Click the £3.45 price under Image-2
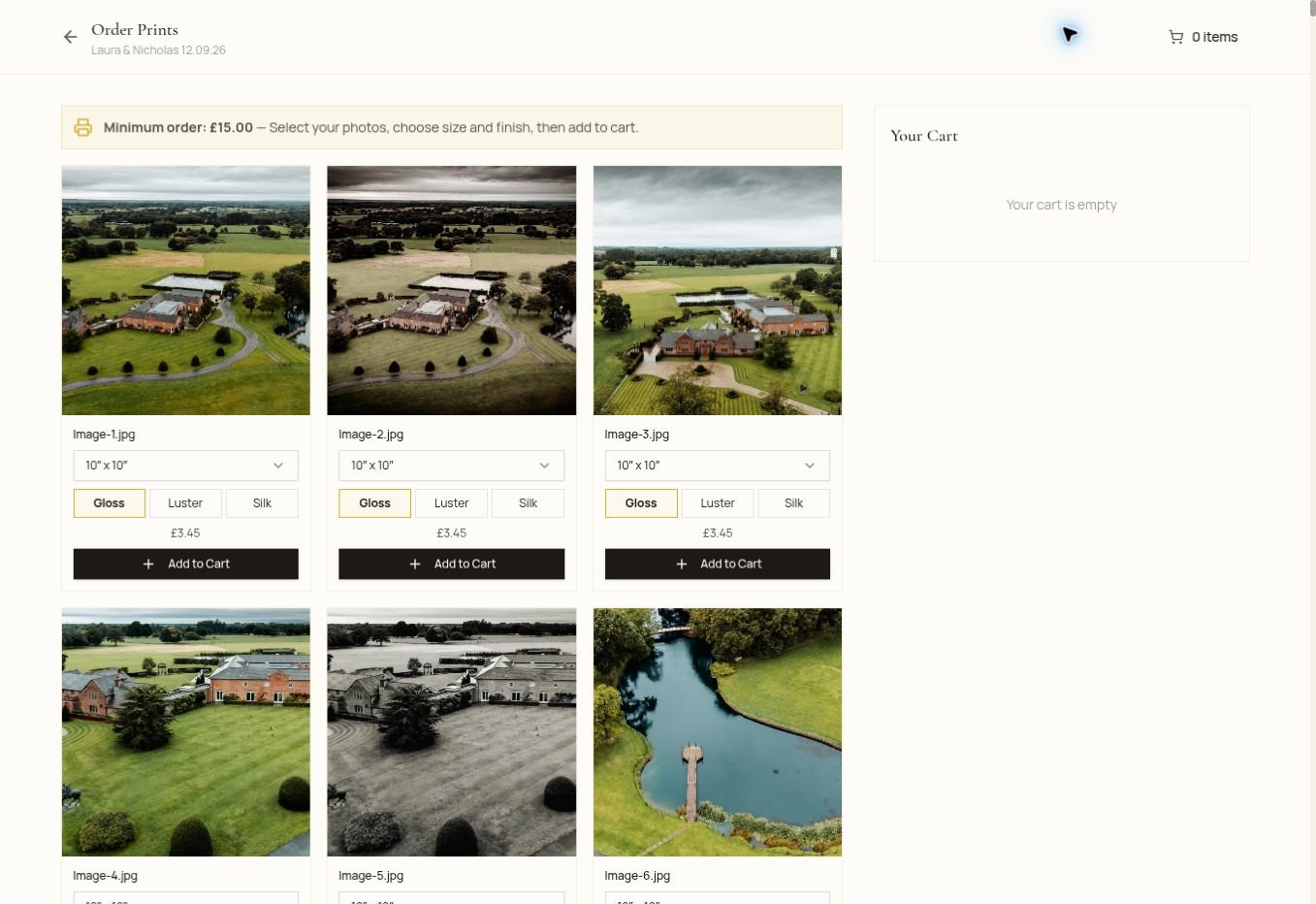This screenshot has height=904, width=1316. 451,533
